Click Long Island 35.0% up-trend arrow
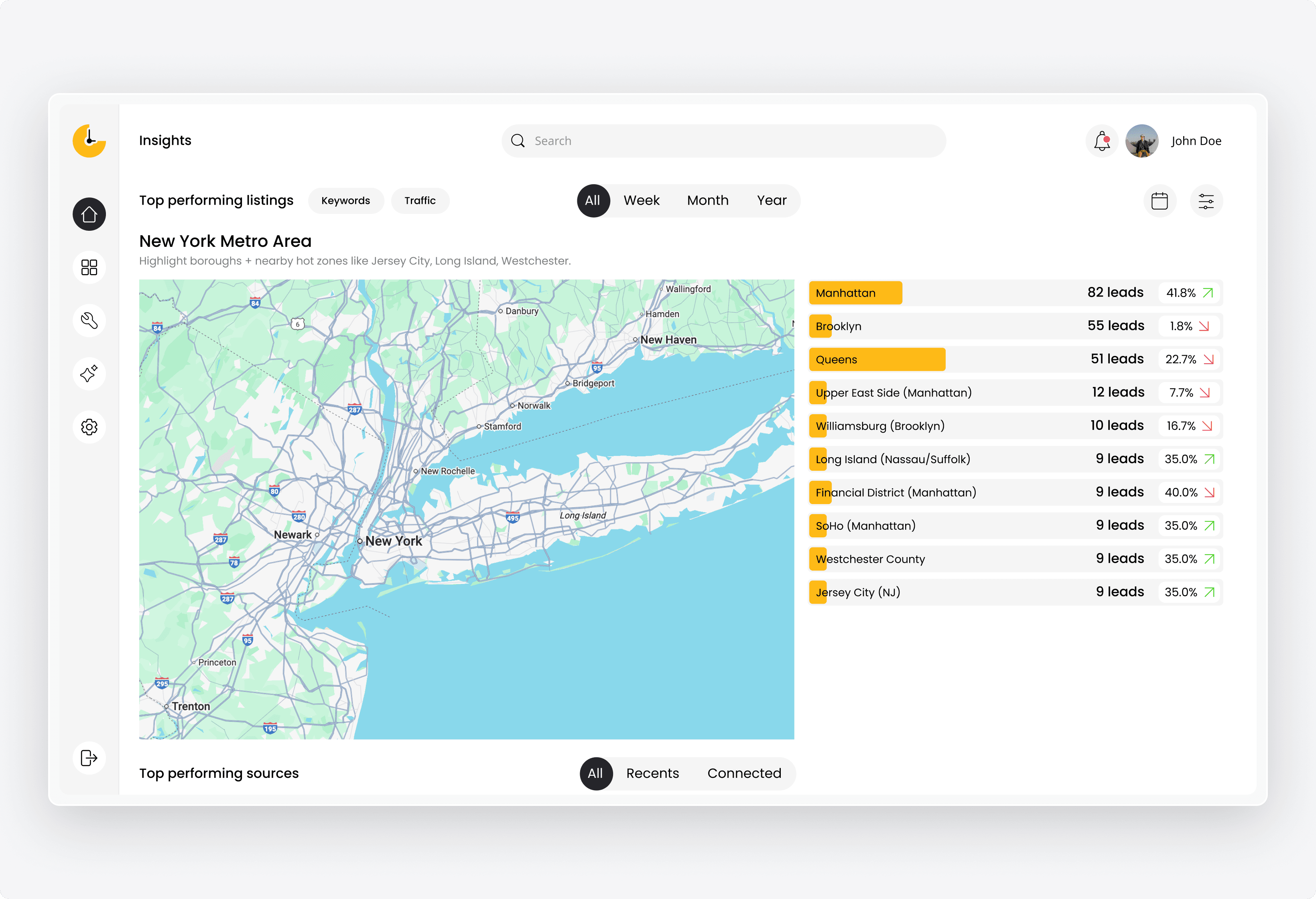Image resolution: width=1316 pixels, height=899 pixels. pos(1209,459)
